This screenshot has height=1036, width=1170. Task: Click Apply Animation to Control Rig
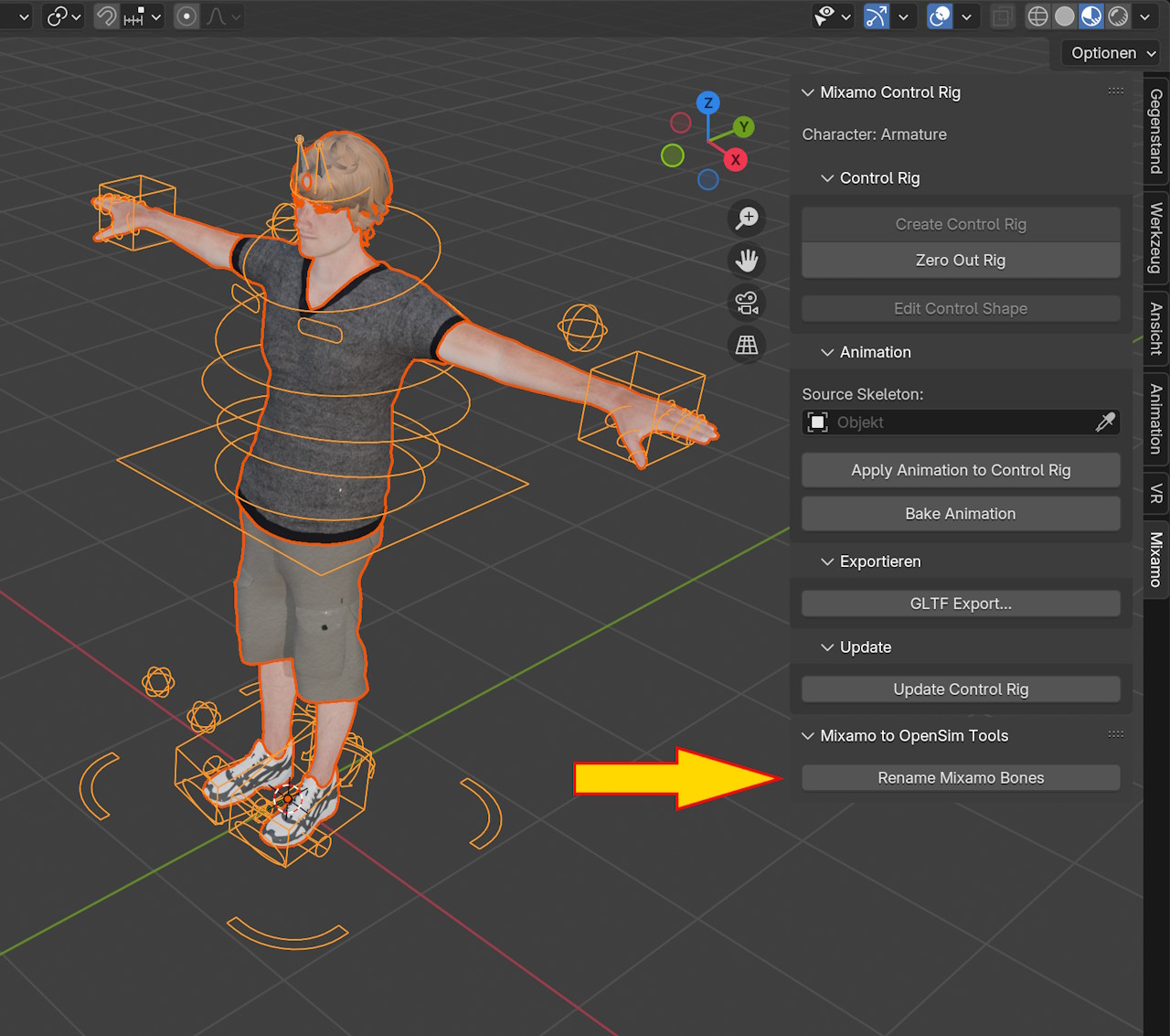961,470
